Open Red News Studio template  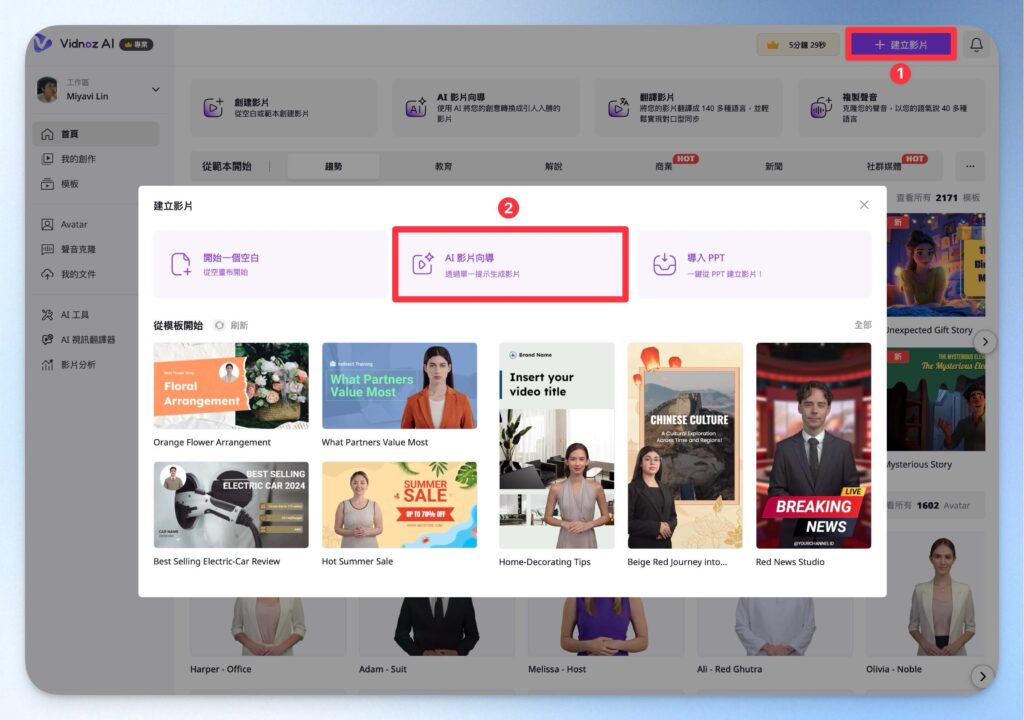coord(813,446)
